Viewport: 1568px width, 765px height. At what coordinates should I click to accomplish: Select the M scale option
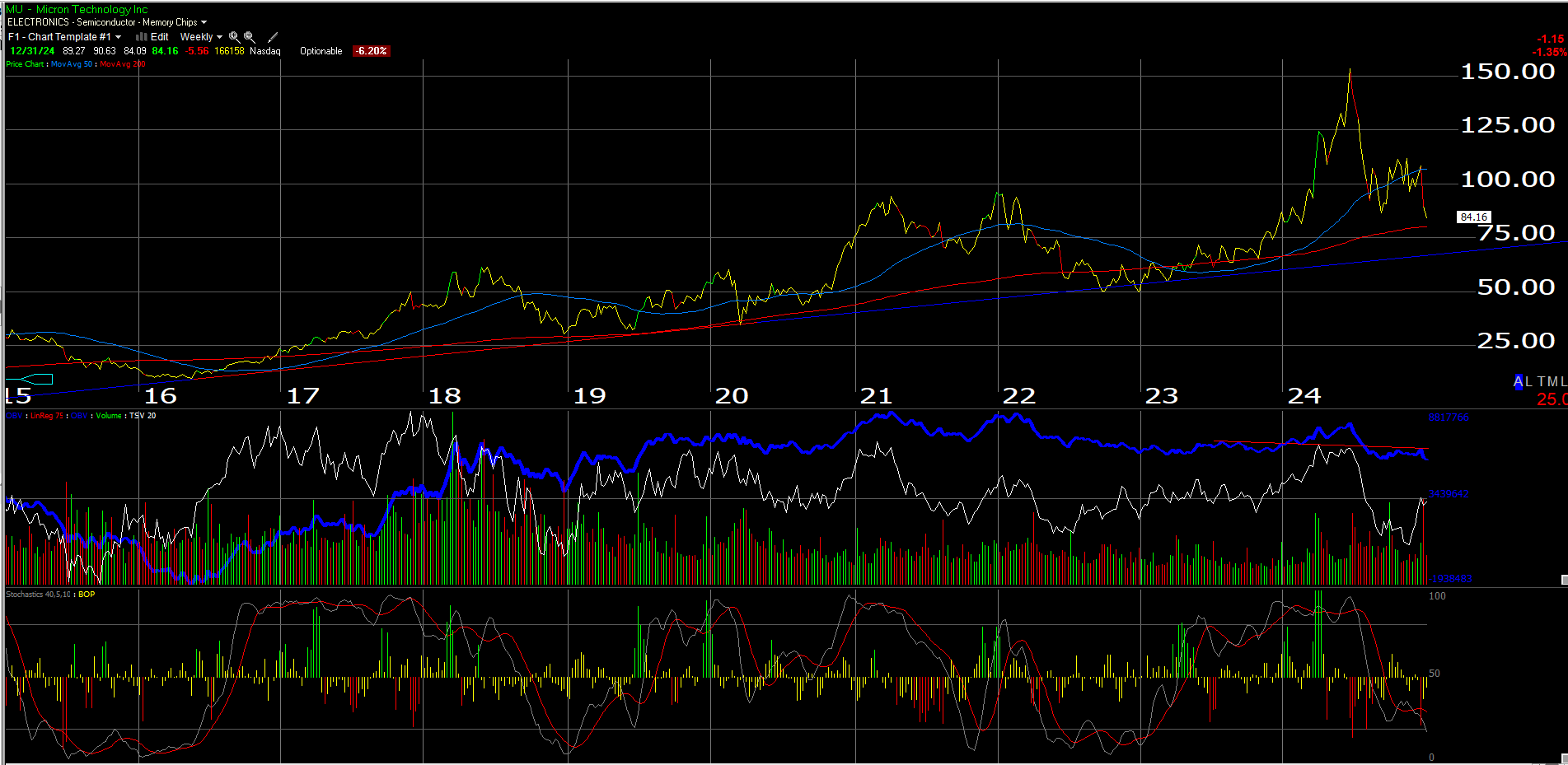1553,381
